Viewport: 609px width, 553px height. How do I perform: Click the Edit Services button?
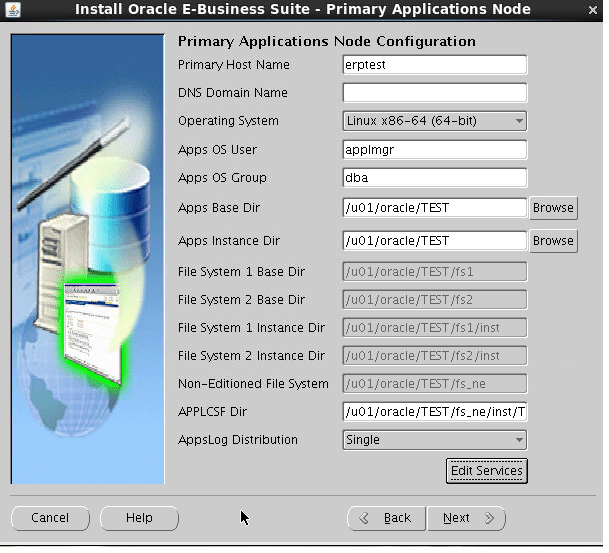point(487,471)
